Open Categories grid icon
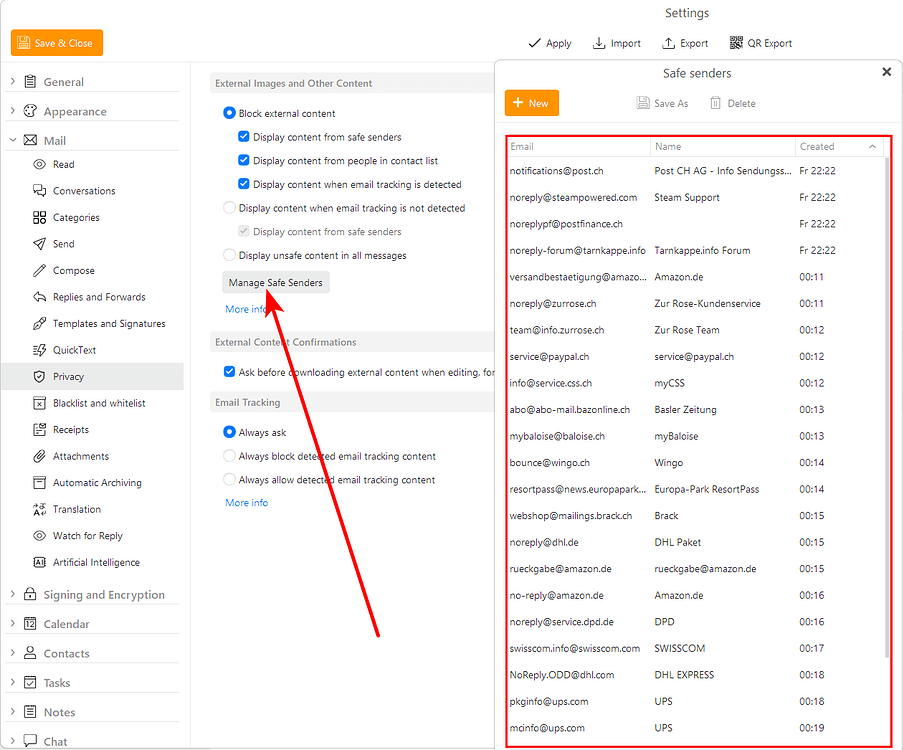This screenshot has height=750, width=903. click(x=39, y=217)
